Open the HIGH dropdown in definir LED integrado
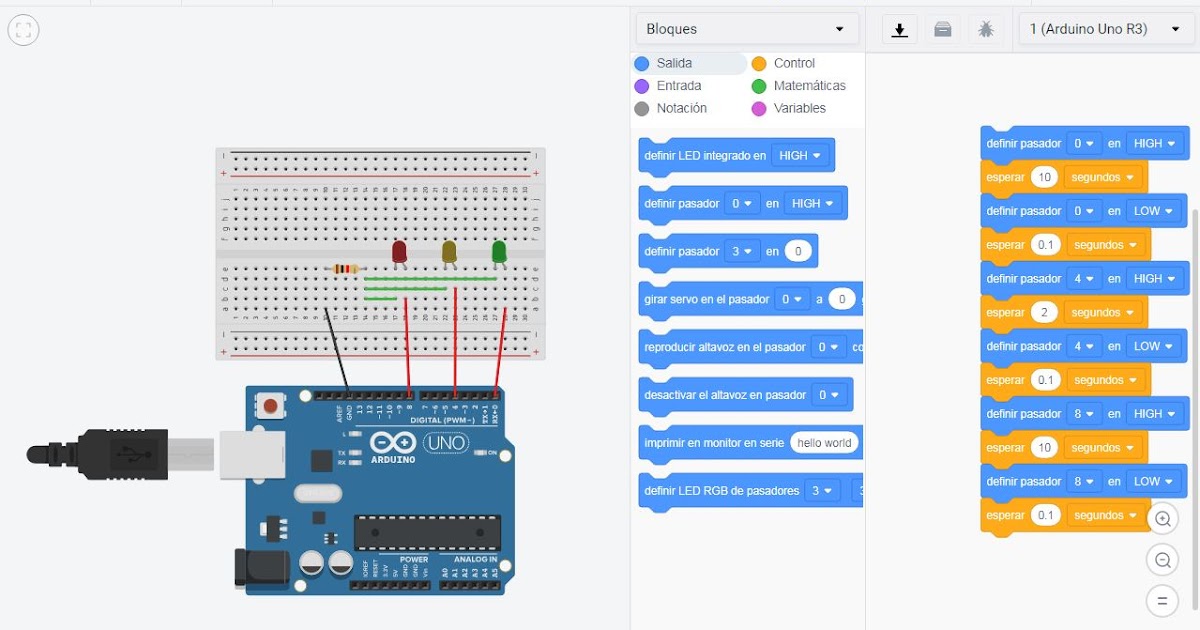Image resolution: width=1200 pixels, height=630 pixels. coord(800,155)
